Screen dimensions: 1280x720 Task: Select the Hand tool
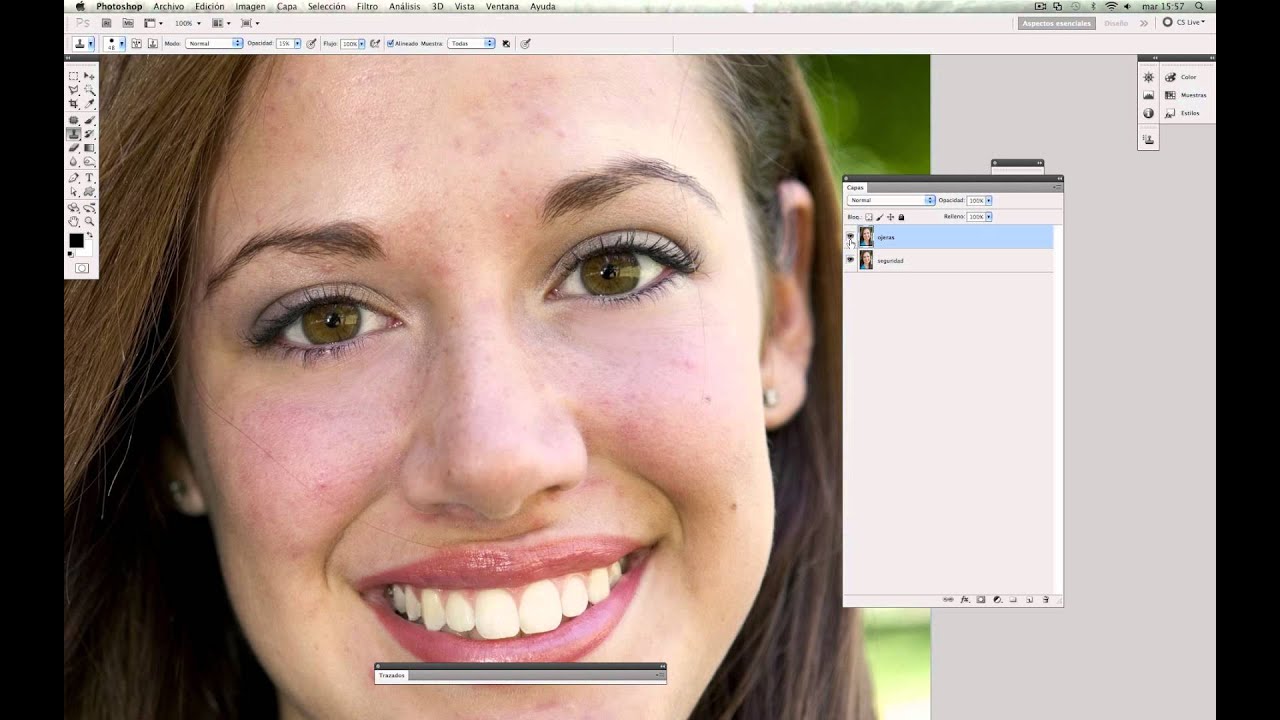[x=74, y=221]
